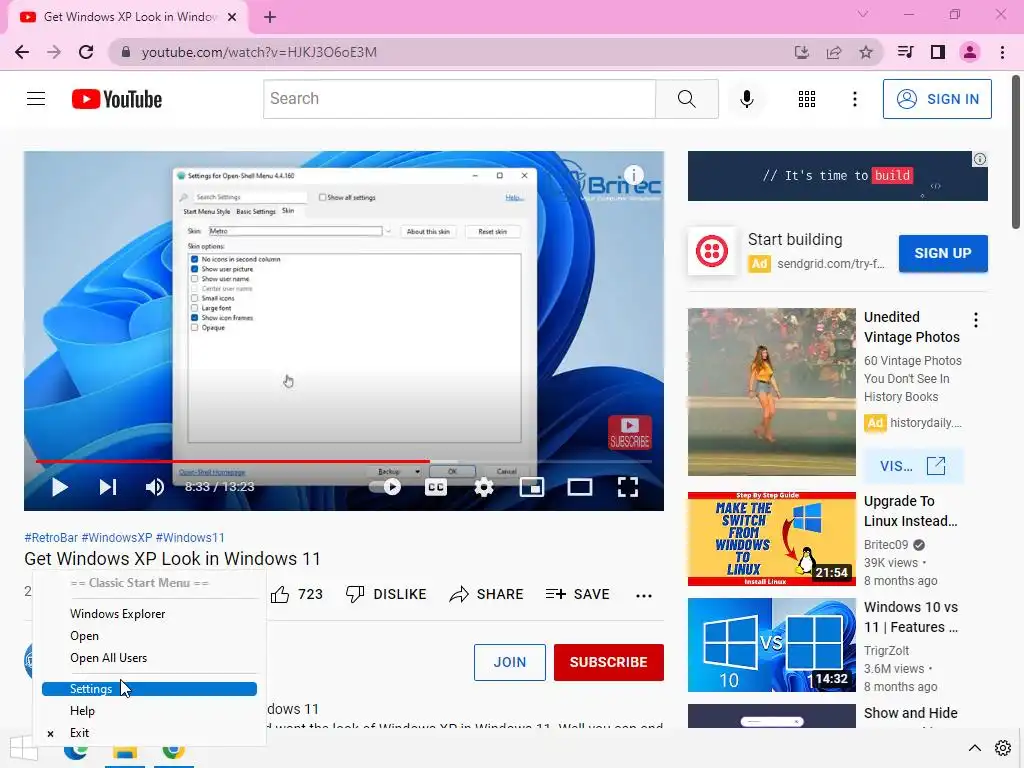Click the video info card icon

point(633,174)
